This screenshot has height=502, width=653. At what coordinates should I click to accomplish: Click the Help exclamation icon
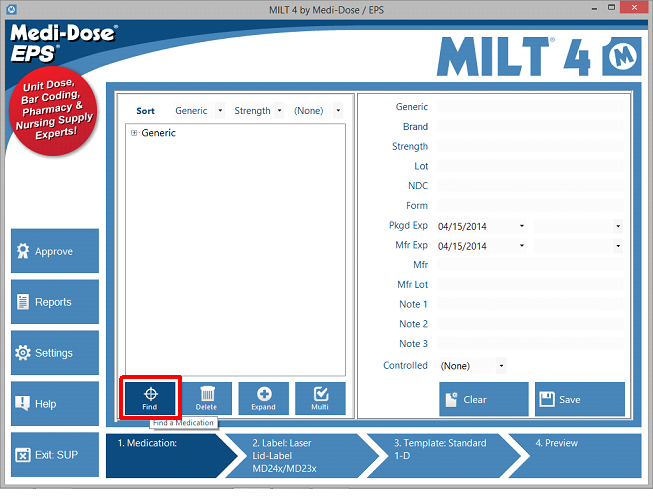tap(22, 403)
